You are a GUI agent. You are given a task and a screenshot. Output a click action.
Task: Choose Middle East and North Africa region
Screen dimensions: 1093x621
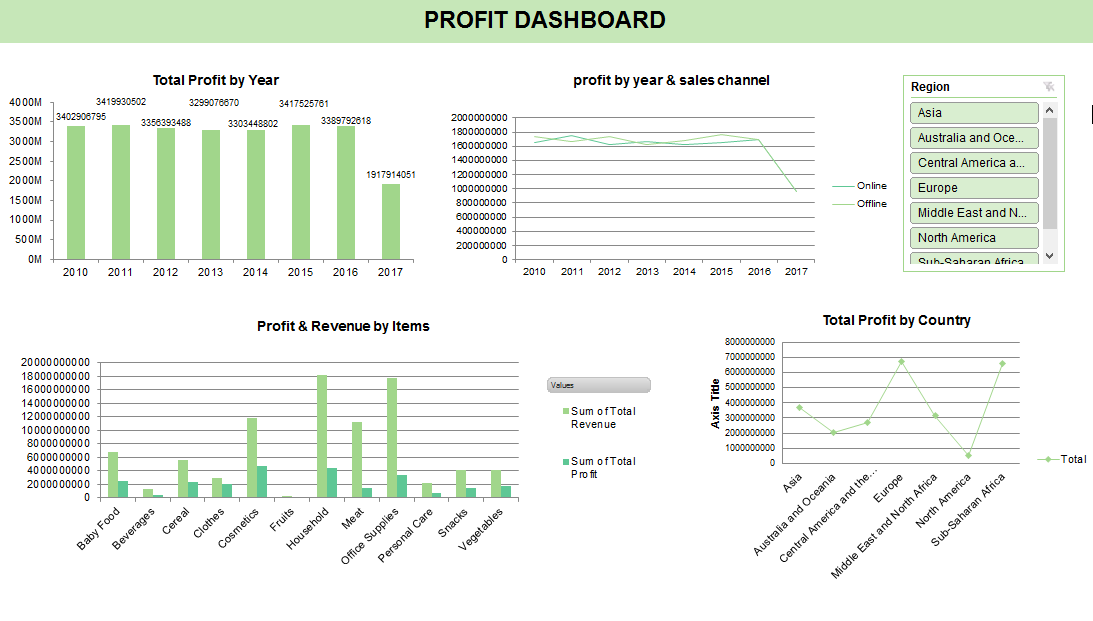pyautogui.click(x=974, y=212)
